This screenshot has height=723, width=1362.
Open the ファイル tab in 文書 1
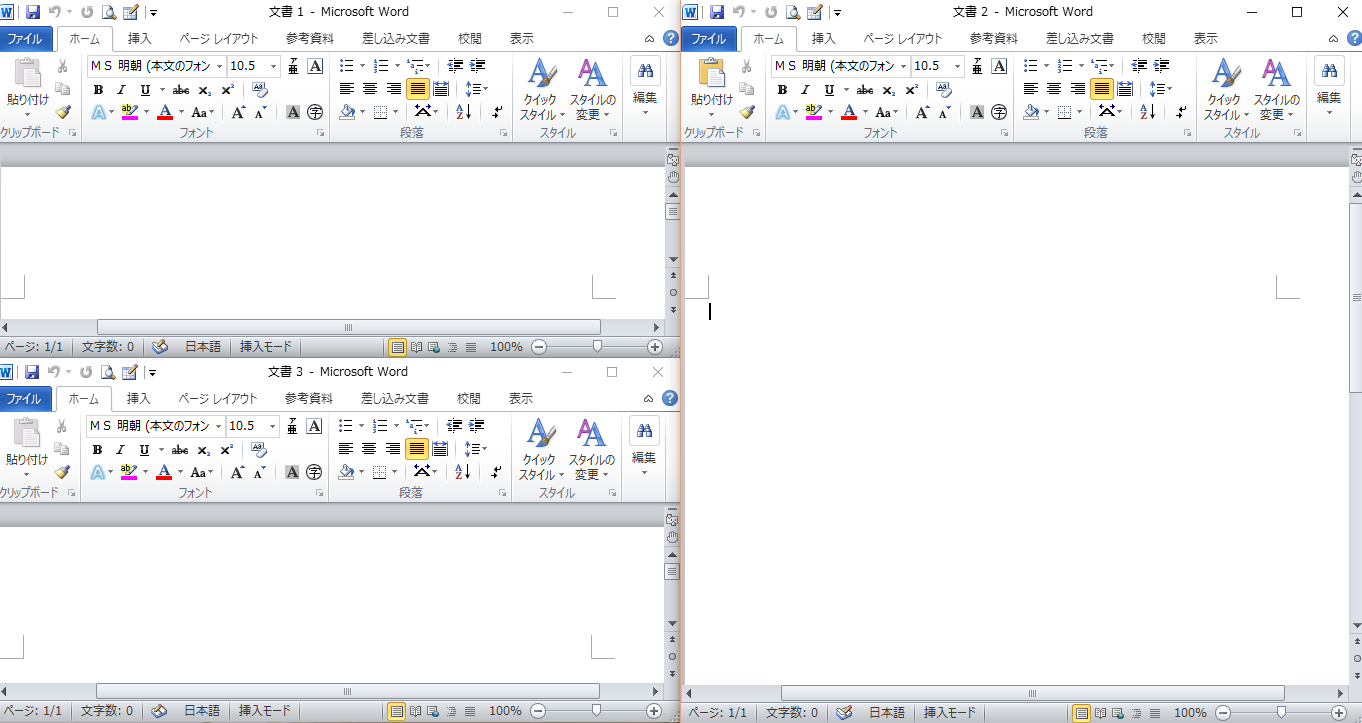point(26,39)
